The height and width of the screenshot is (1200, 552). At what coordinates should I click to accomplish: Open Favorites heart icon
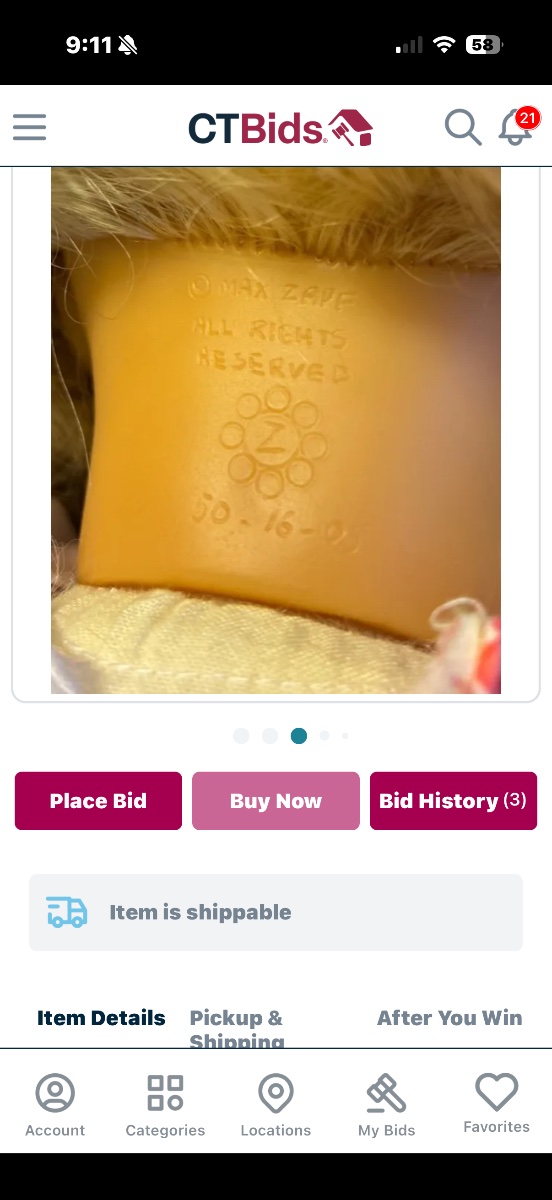click(496, 1103)
